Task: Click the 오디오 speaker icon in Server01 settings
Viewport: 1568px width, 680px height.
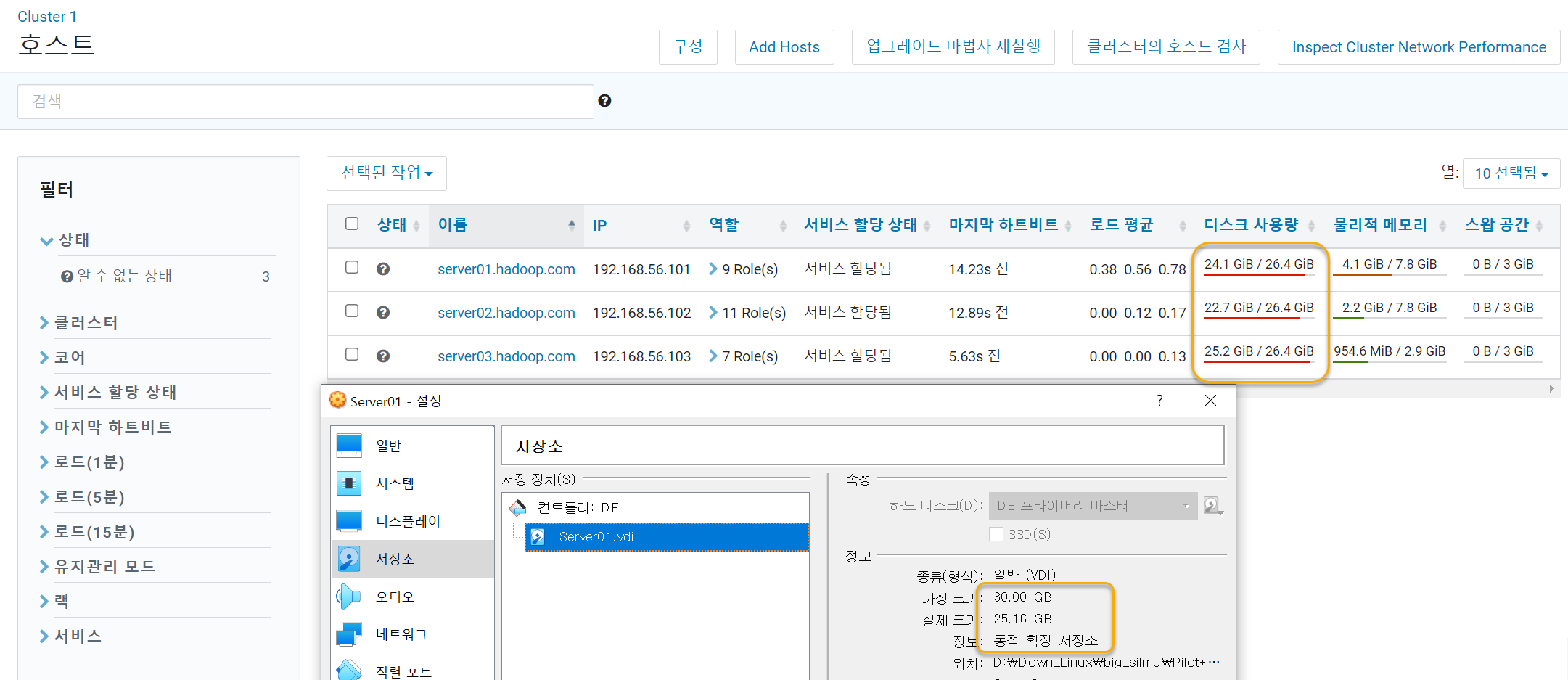Action: coord(349,596)
